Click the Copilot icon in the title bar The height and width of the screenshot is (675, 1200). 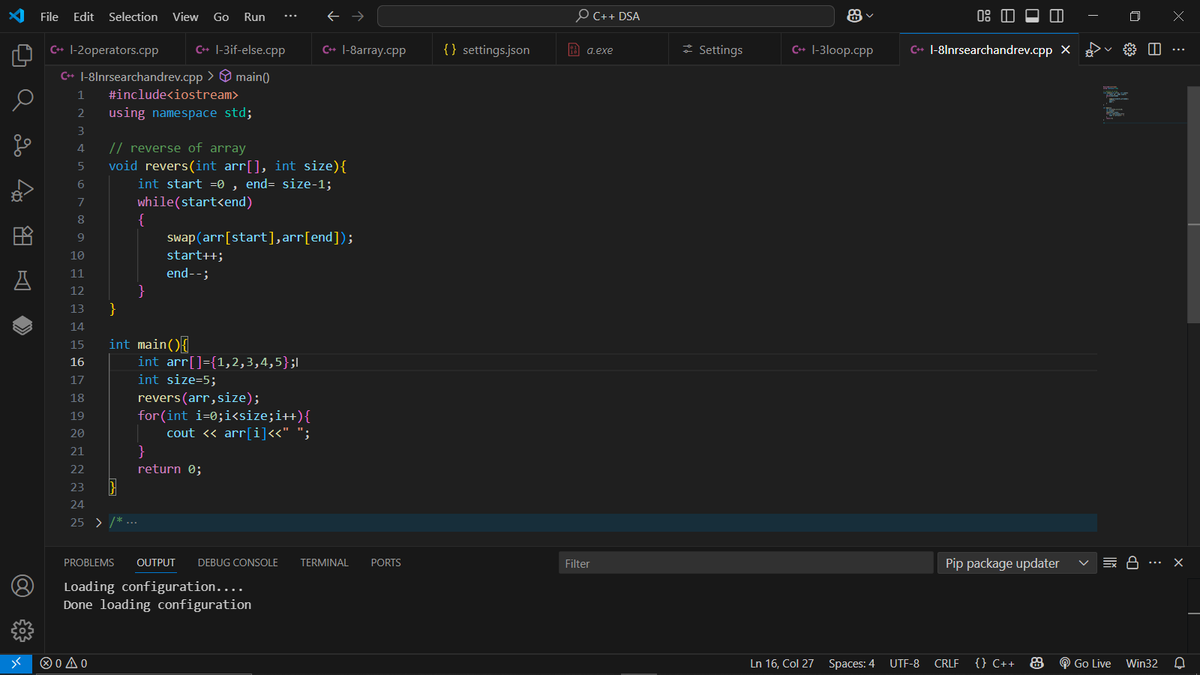[x=855, y=16]
